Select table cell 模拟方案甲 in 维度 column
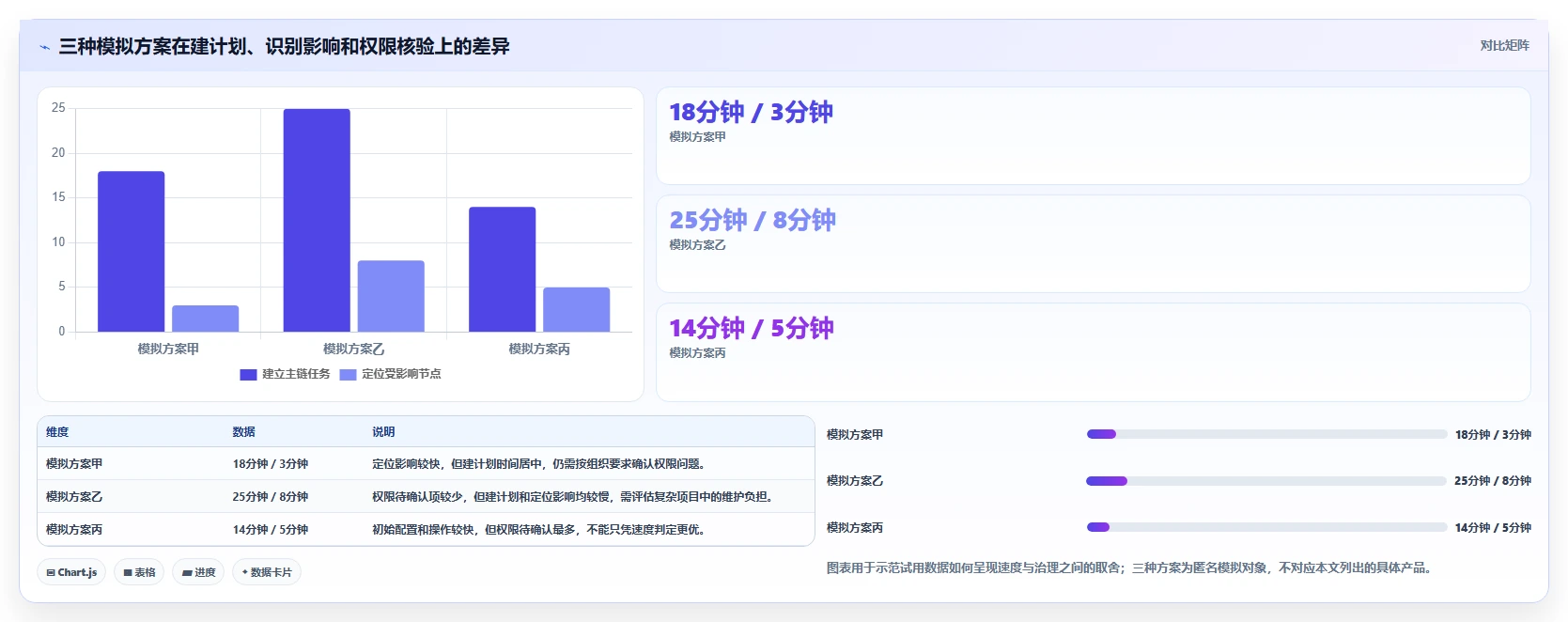 (74, 464)
